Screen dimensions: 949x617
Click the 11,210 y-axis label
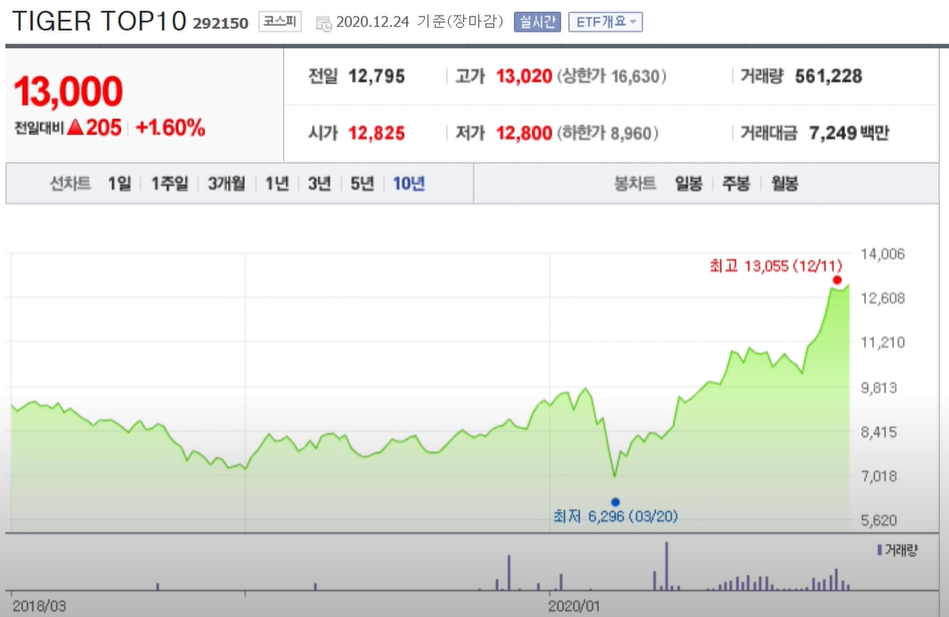(x=882, y=343)
